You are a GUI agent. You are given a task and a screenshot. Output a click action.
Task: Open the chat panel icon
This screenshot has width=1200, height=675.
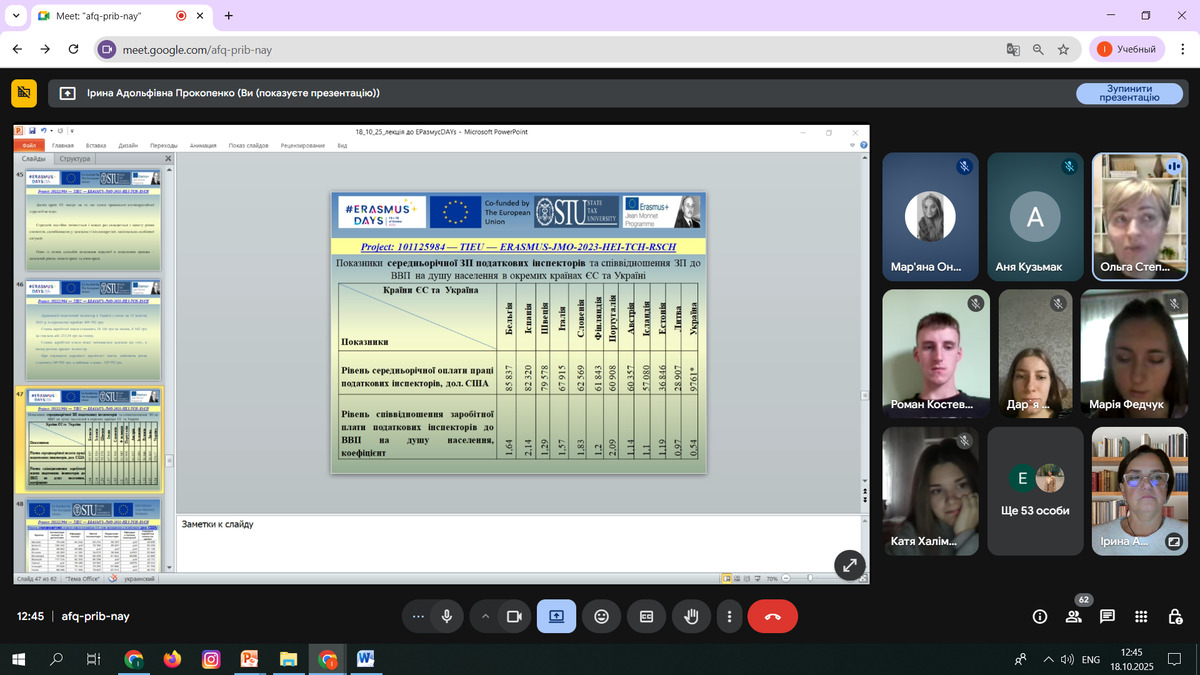click(x=1107, y=617)
